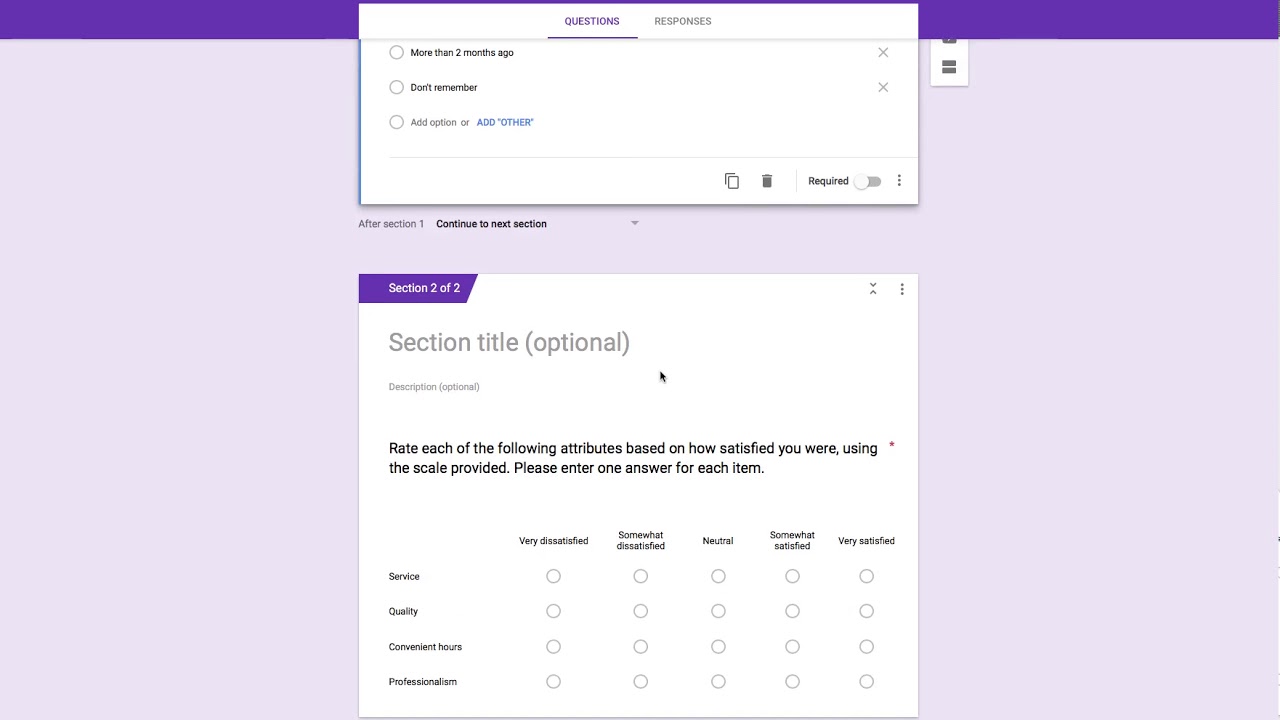
Task: Click the 'Neutral' column header
Action: 718,541
